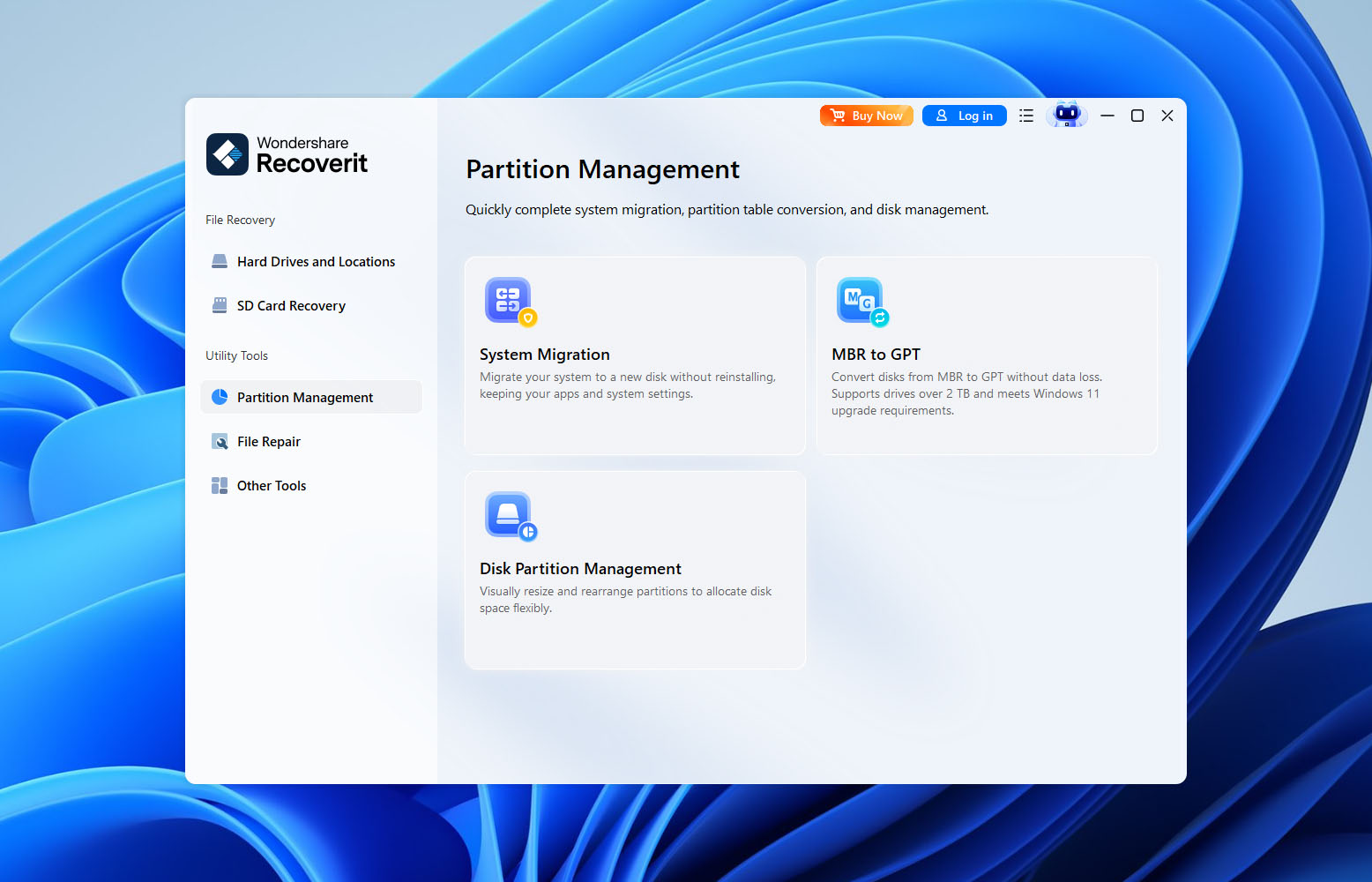Click the user profile icon in Log in
The width and height of the screenshot is (1372, 882).
click(x=942, y=116)
